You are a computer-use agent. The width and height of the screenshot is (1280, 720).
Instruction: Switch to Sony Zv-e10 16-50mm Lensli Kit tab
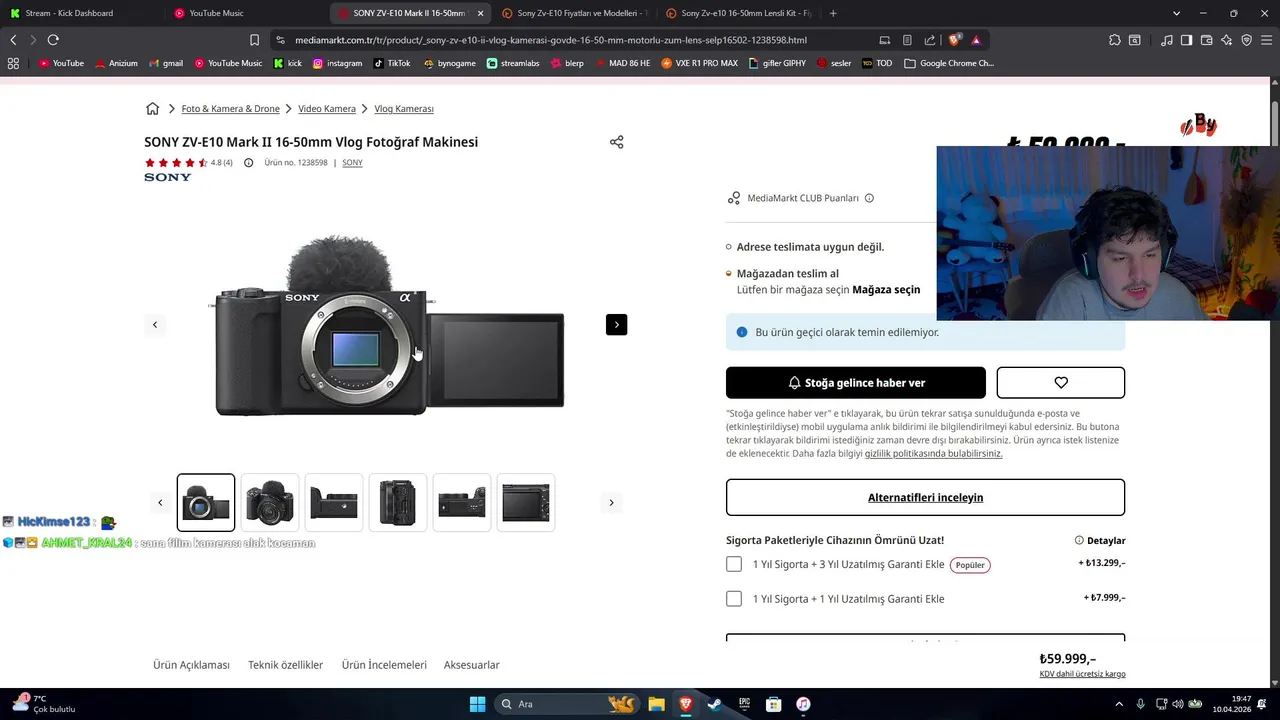[x=738, y=13]
